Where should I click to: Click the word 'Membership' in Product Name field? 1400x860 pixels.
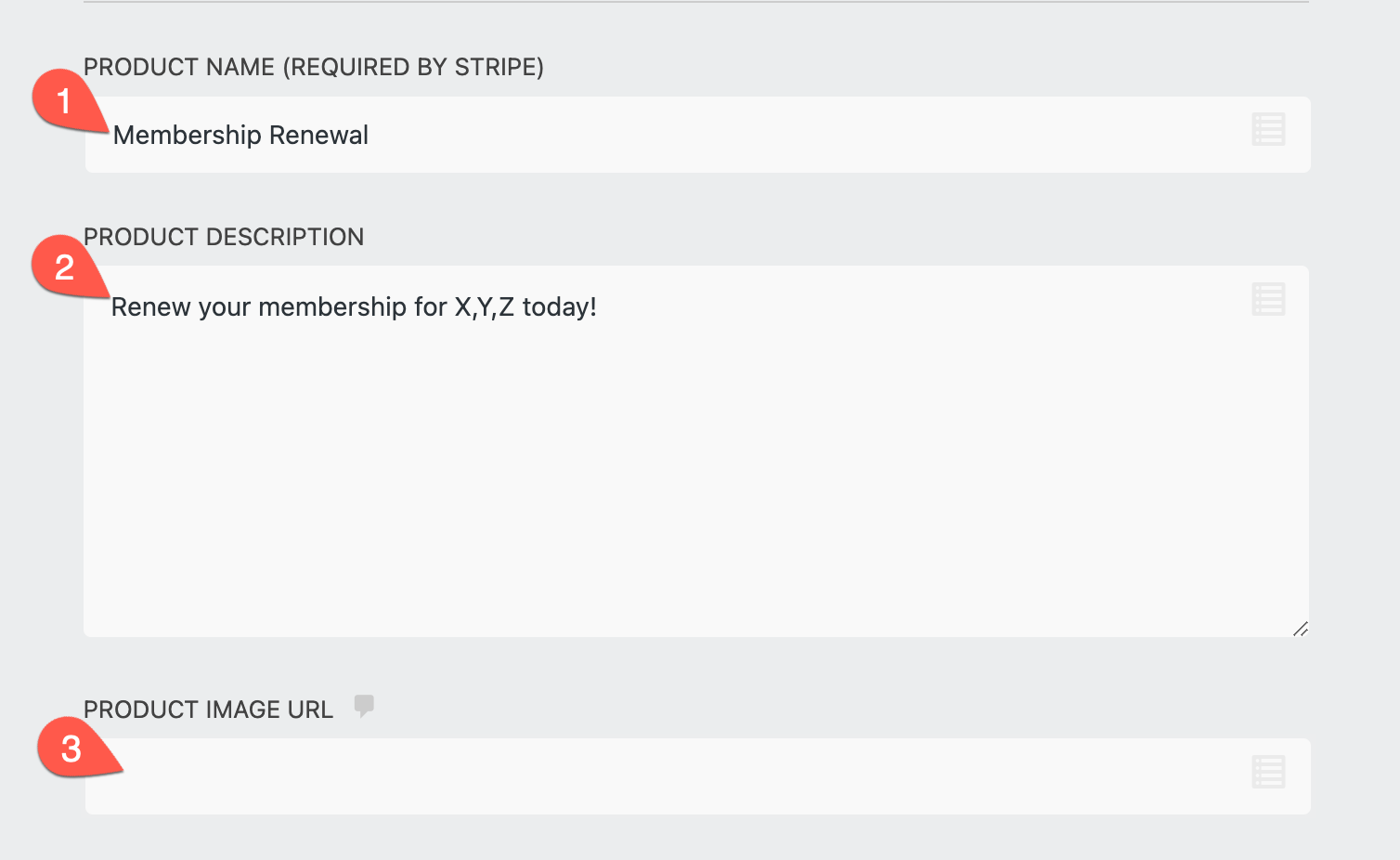click(x=187, y=136)
